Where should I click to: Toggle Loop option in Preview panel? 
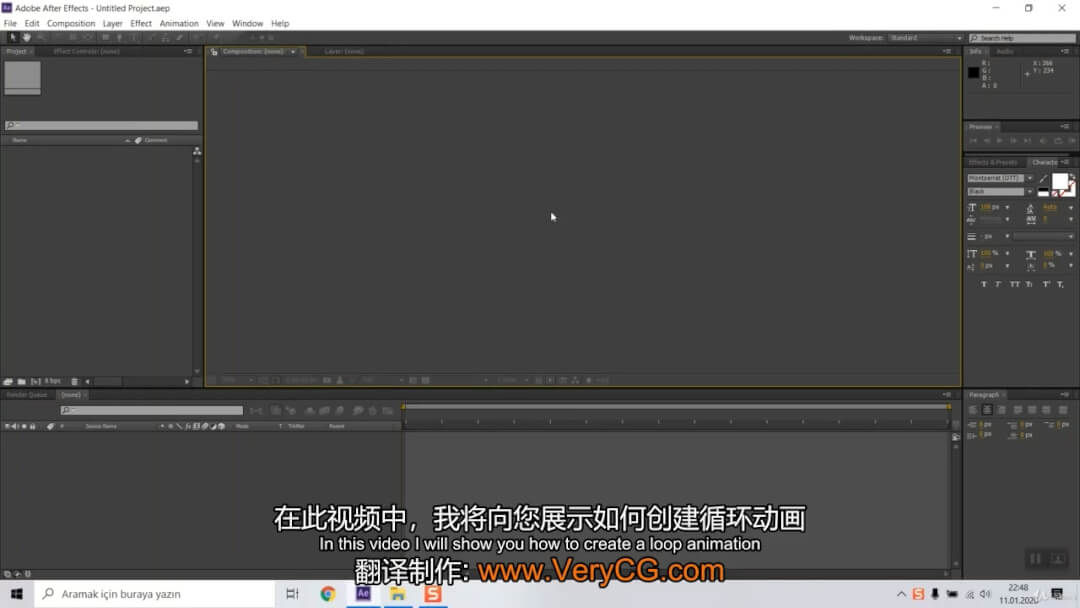(x=1058, y=141)
